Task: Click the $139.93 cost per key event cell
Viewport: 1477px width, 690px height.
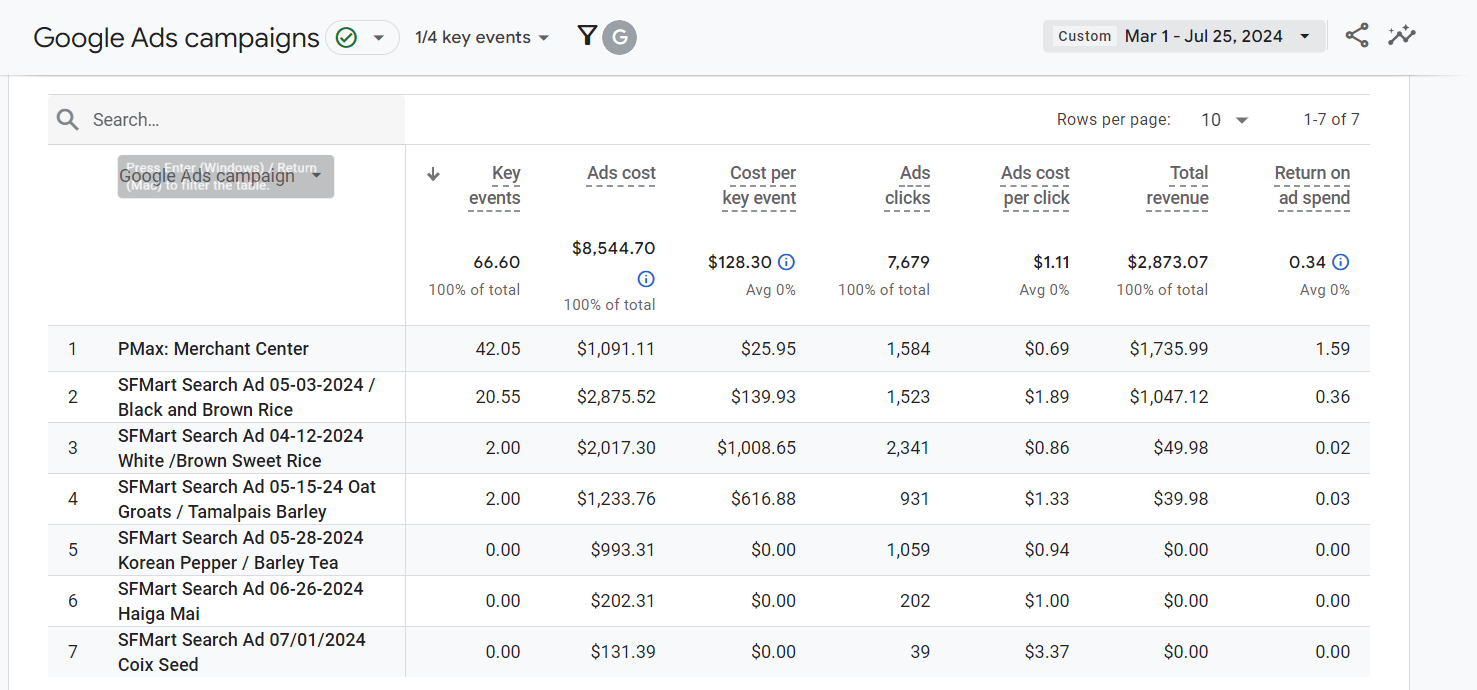Action: pos(764,397)
